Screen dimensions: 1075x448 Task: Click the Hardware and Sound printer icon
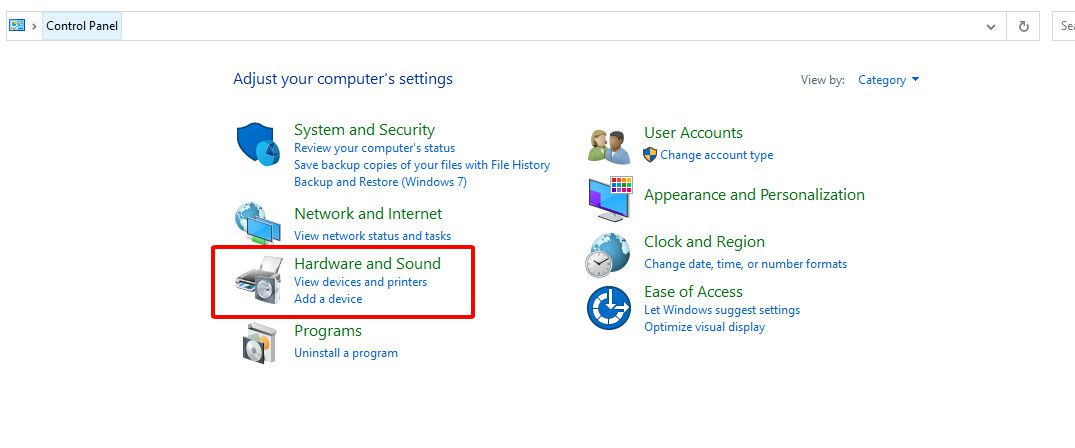pos(258,281)
